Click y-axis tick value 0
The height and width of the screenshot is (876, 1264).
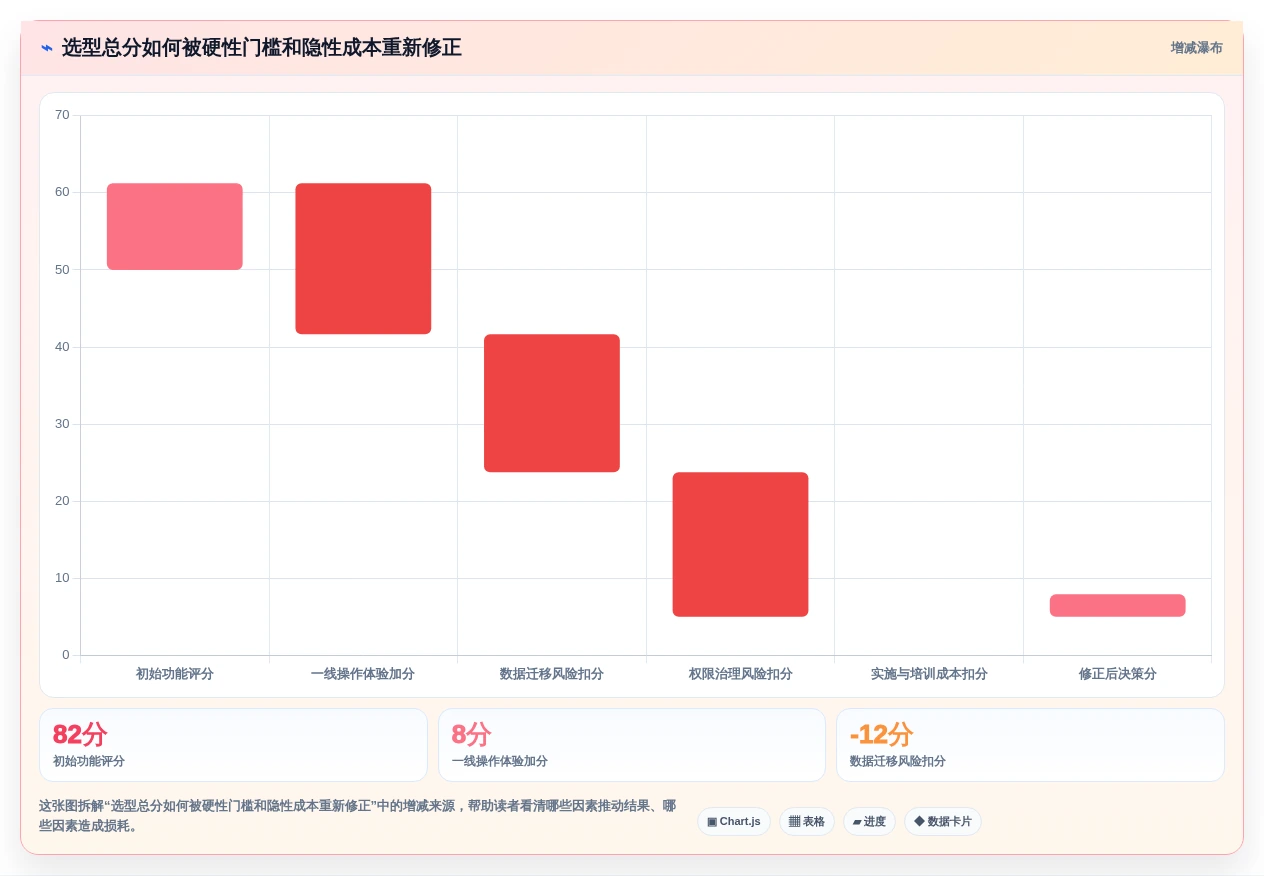pos(66,654)
